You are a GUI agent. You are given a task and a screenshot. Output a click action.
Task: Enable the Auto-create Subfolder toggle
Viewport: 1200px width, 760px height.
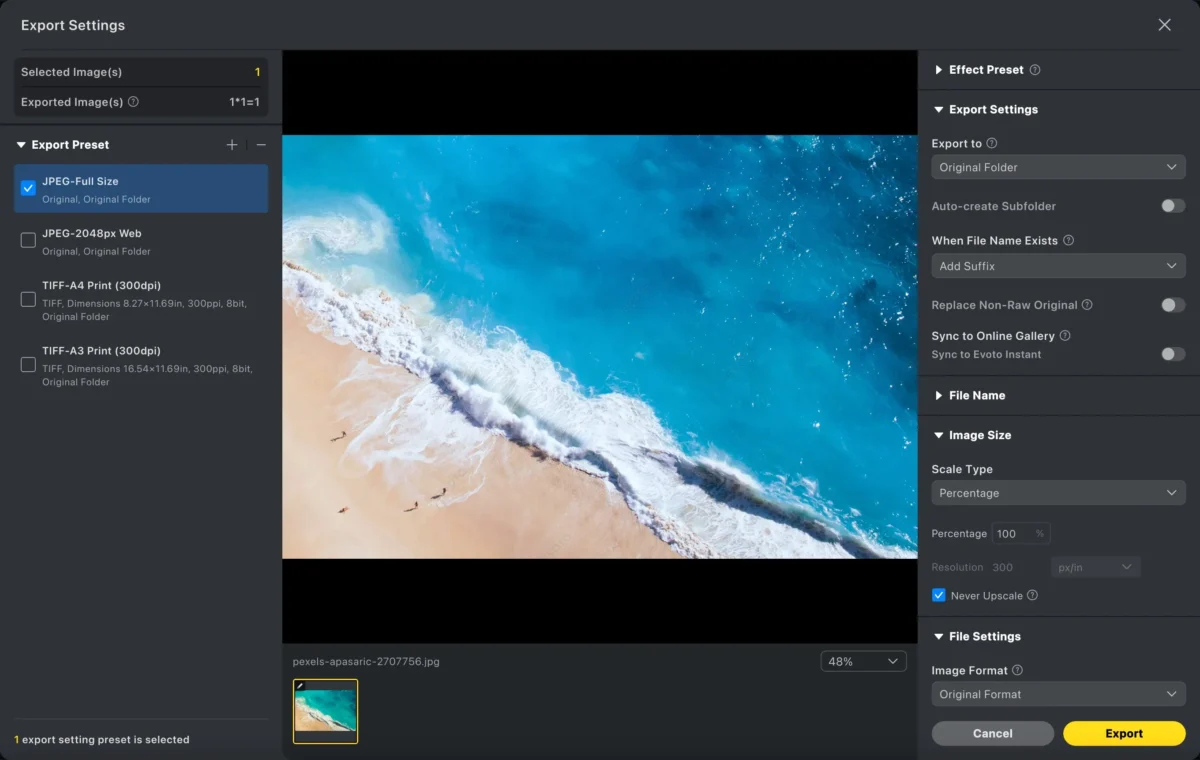pyautogui.click(x=1173, y=206)
